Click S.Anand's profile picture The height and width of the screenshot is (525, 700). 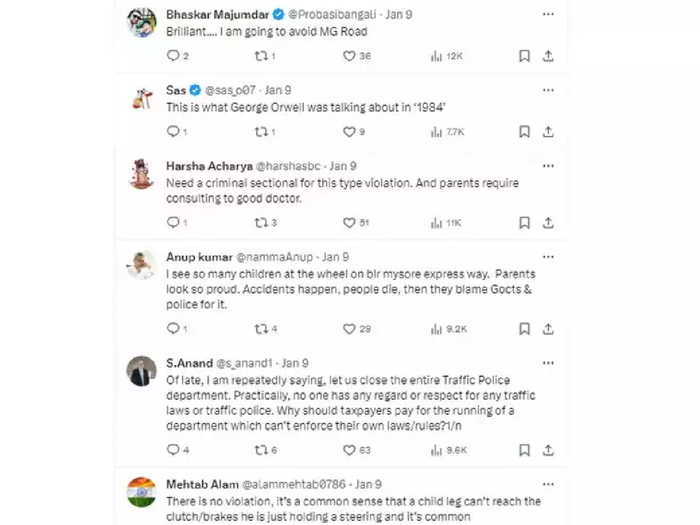click(141, 371)
